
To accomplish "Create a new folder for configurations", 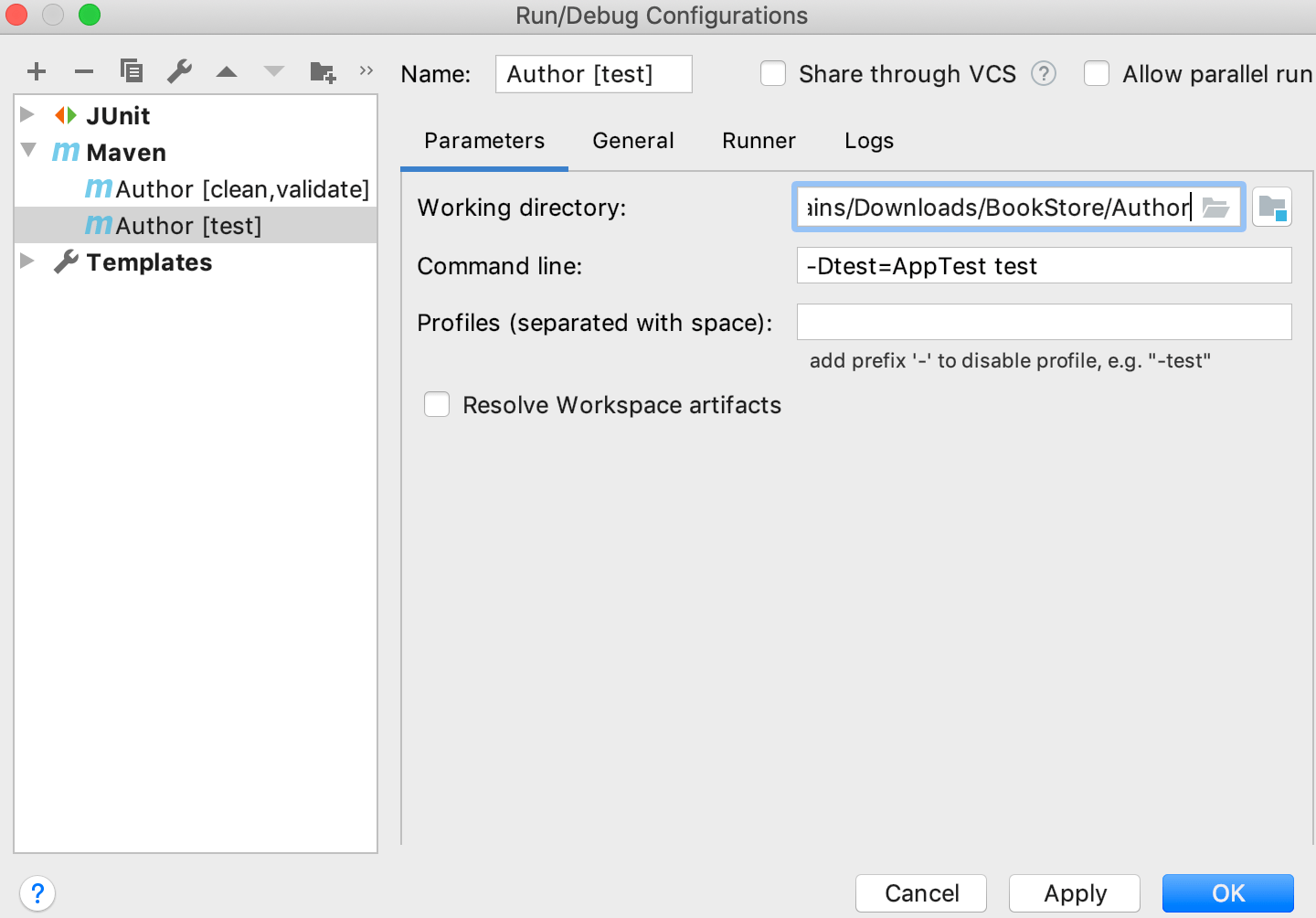I will coord(322,70).
